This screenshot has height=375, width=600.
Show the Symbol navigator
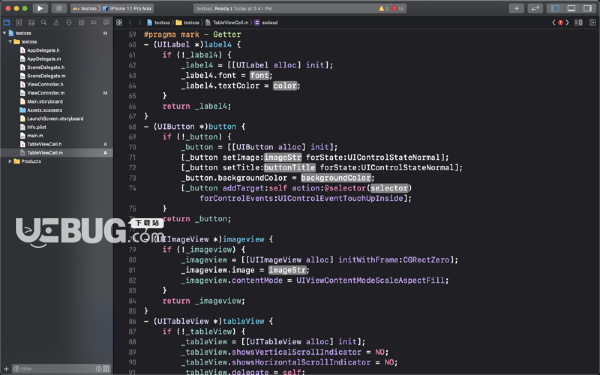click(x=31, y=23)
